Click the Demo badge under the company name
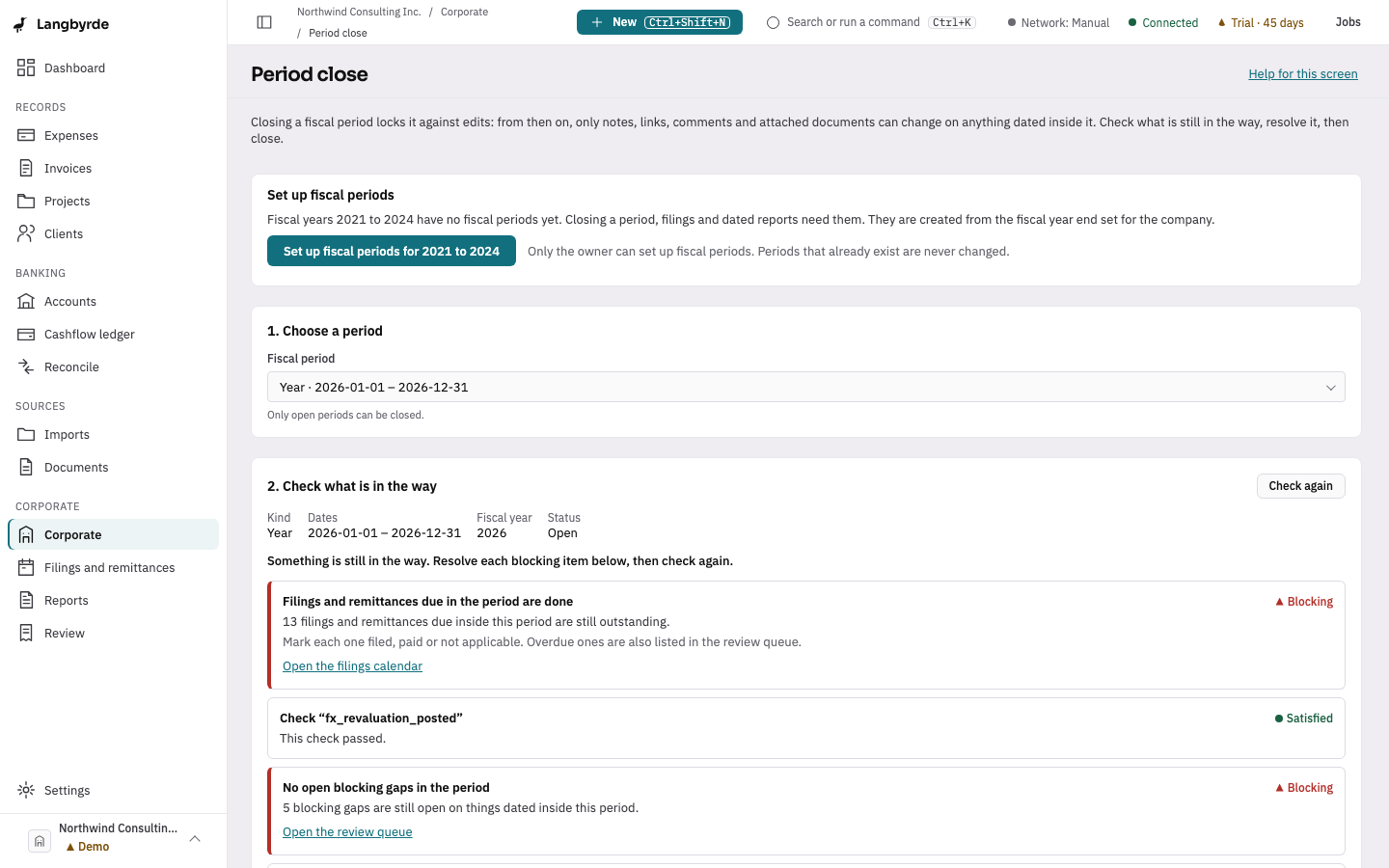1389x868 pixels. click(87, 847)
